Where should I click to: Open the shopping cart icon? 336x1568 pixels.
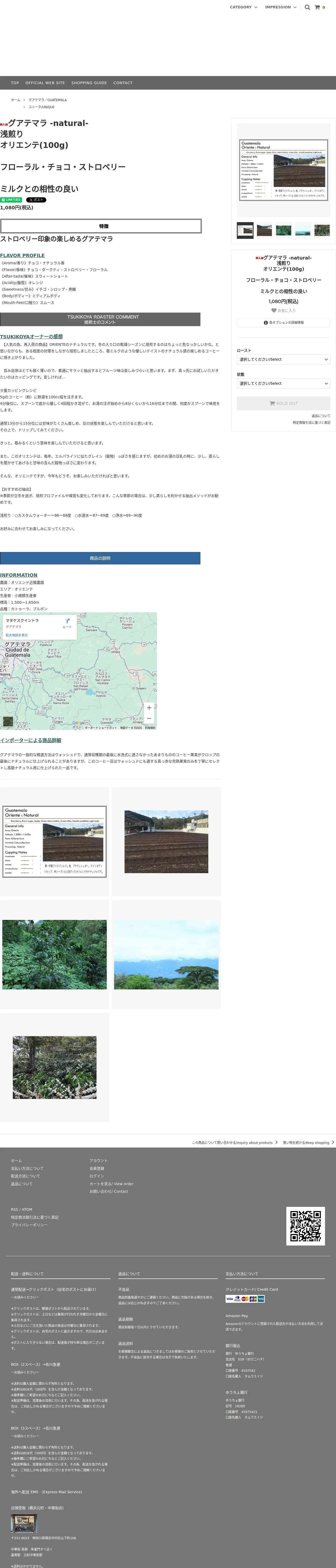[x=317, y=7]
